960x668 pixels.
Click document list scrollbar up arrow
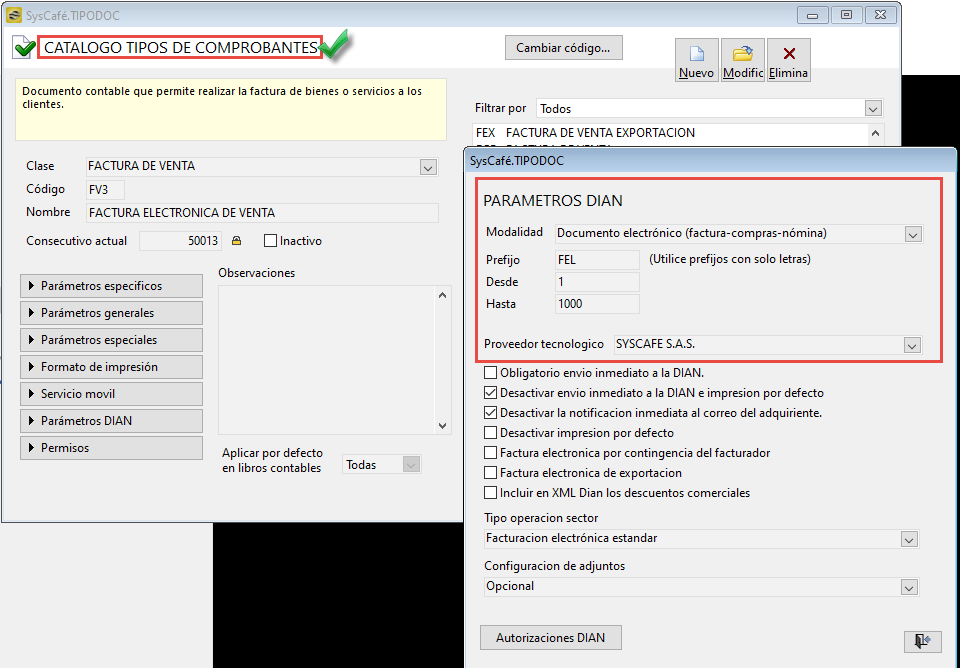coord(875,133)
